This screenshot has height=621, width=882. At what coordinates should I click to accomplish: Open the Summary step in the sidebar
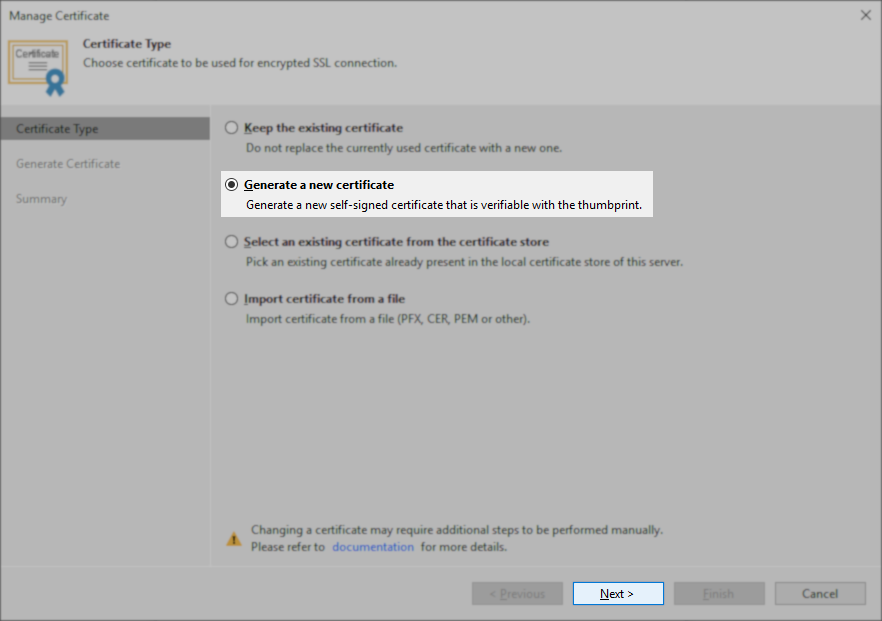[x=41, y=198]
